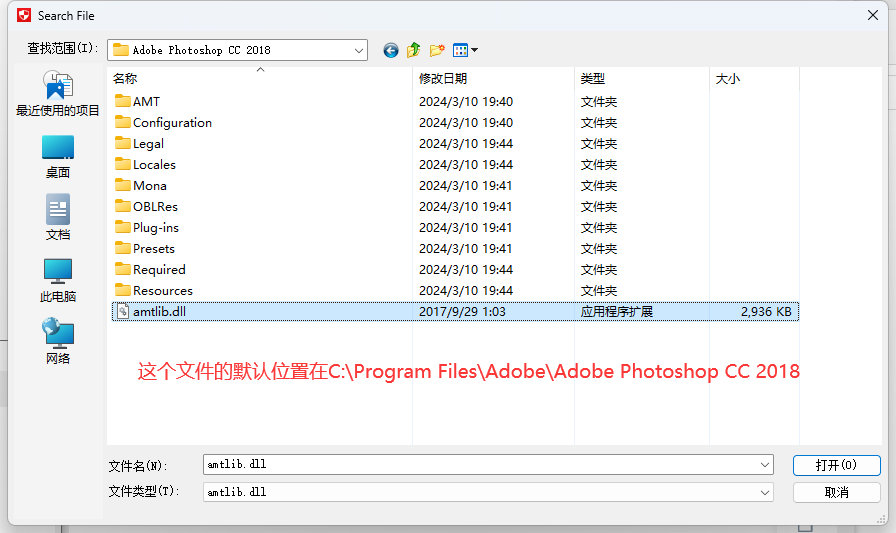The width and height of the screenshot is (896, 533).
Task: Select the OBLRes folder name
Action: click(x=155, y=207)
